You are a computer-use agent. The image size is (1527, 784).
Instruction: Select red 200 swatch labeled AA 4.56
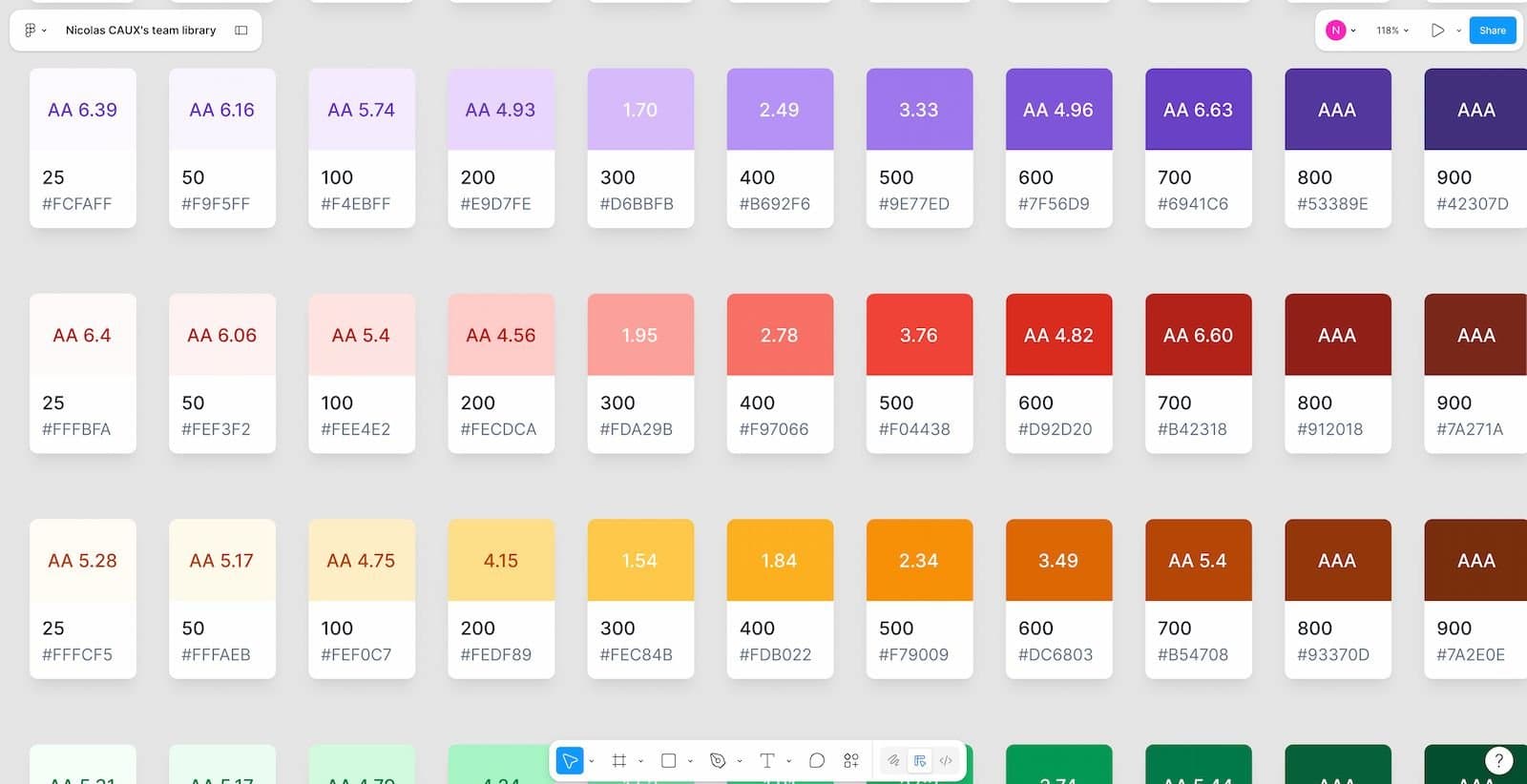(501, 335)
